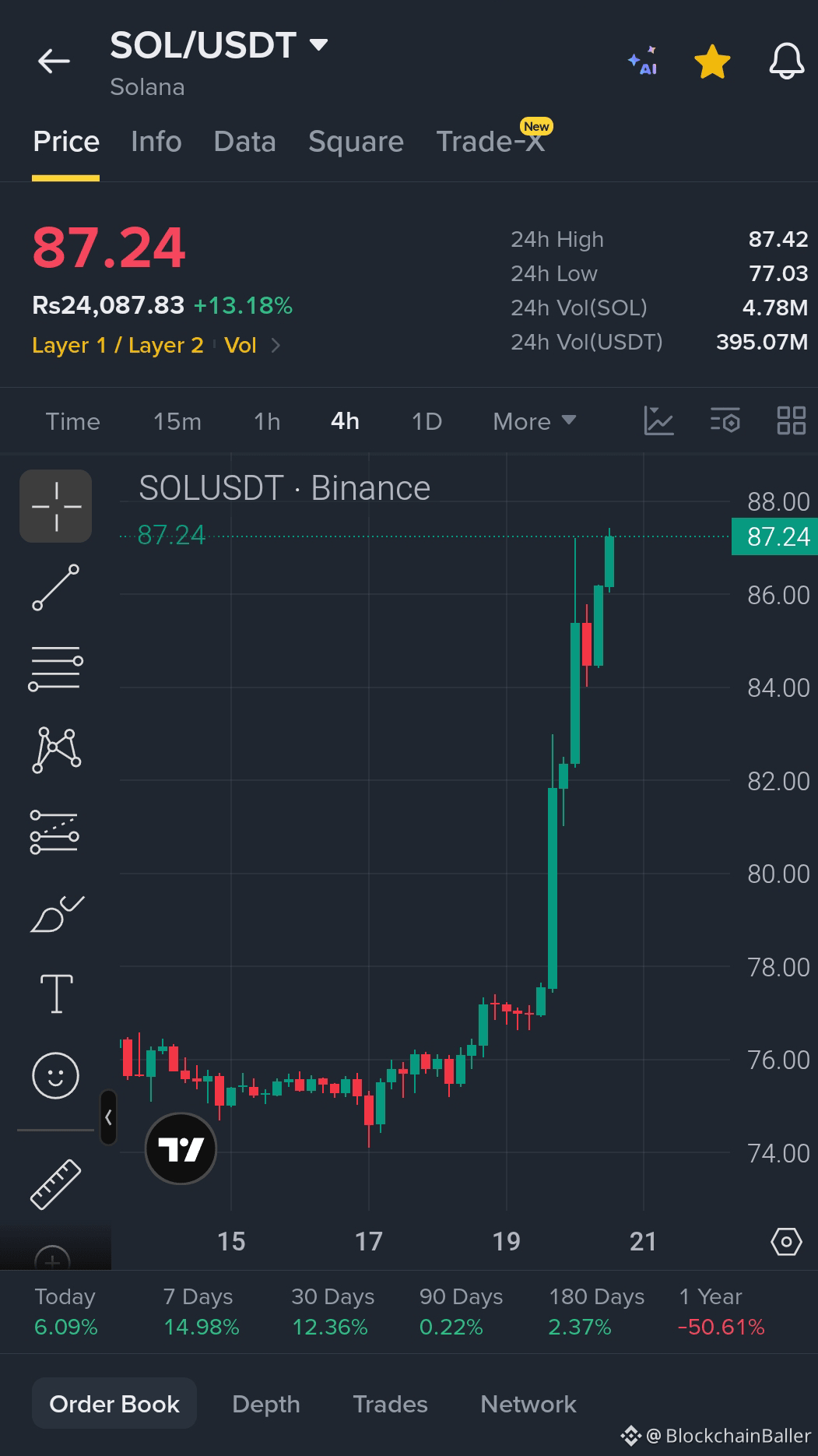Switch to the Trade-X tab

pos(491,142)
